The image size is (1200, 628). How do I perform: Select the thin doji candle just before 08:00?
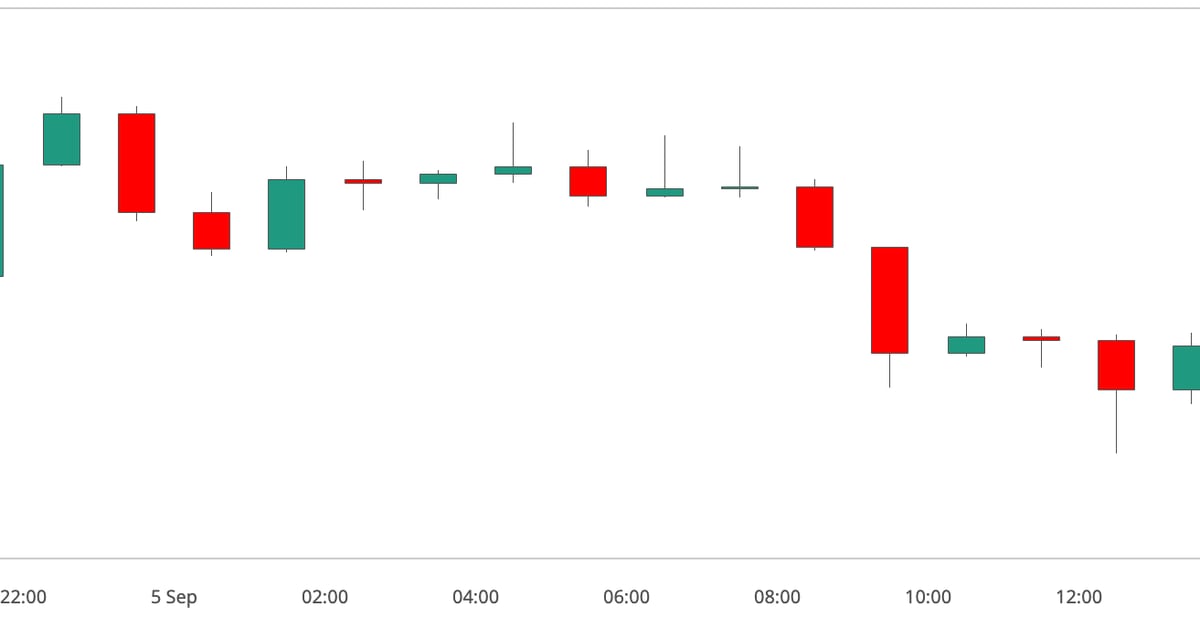(x=740, y=187)
